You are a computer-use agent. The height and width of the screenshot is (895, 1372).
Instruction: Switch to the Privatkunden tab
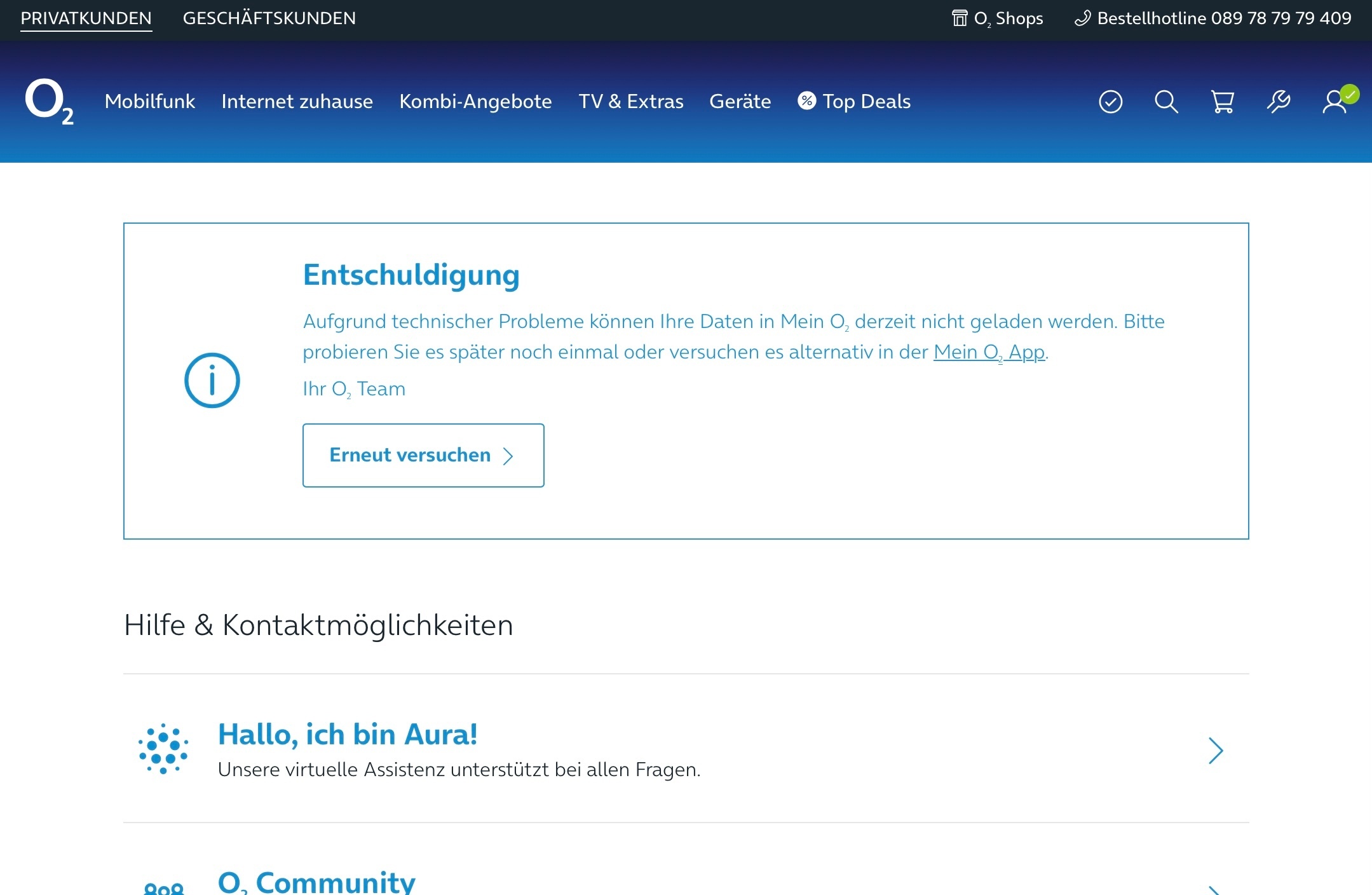tap(86, 18)
